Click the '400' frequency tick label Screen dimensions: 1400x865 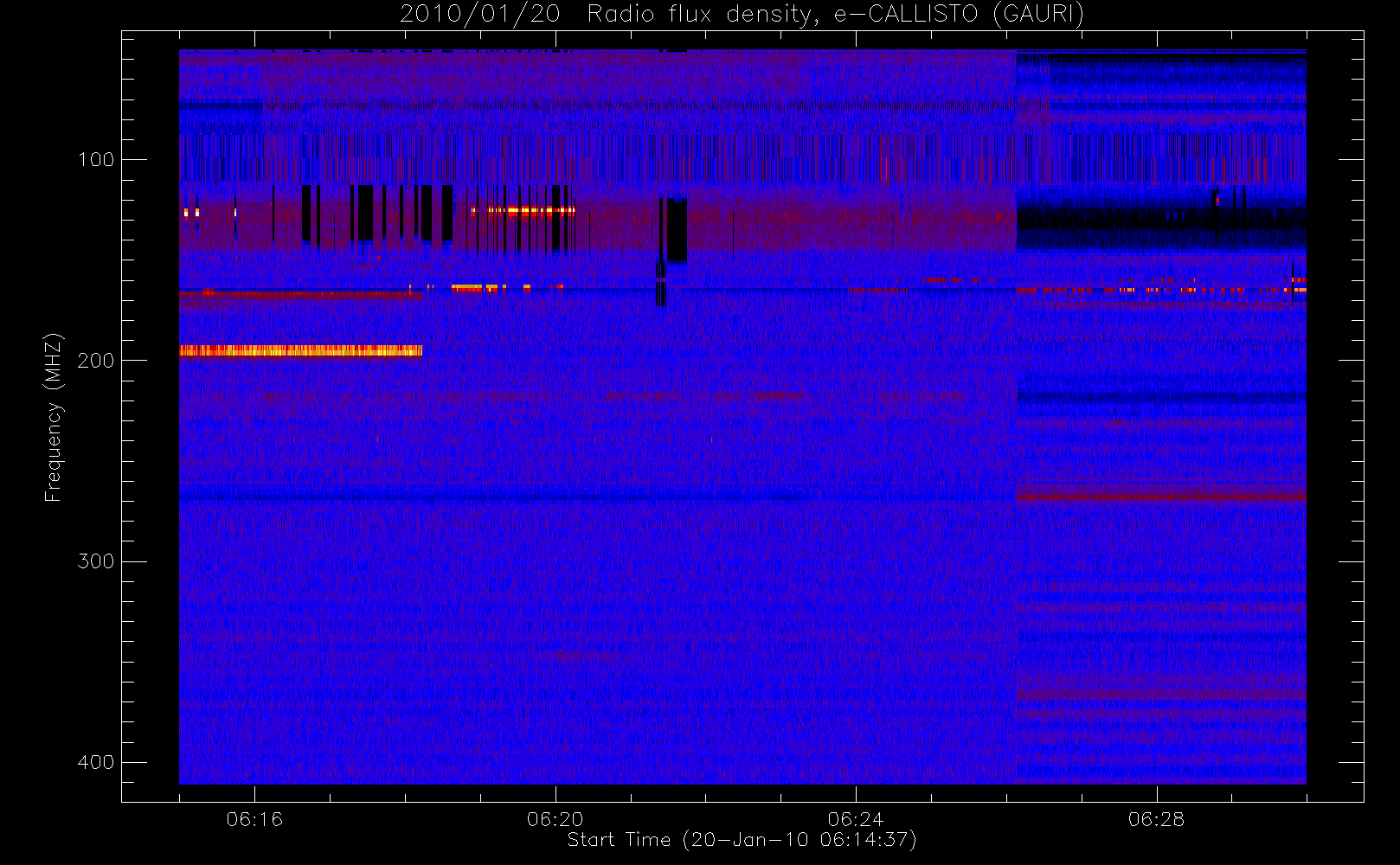95,762
